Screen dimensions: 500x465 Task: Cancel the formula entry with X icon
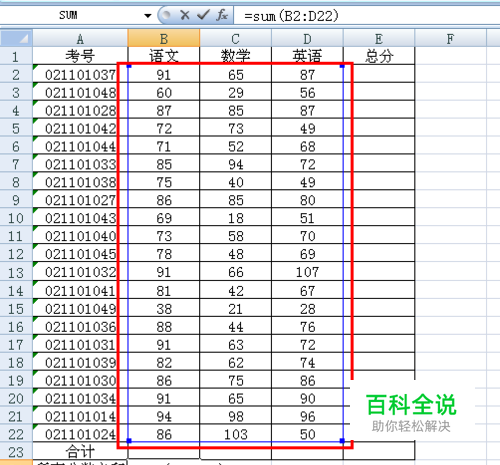184,15
